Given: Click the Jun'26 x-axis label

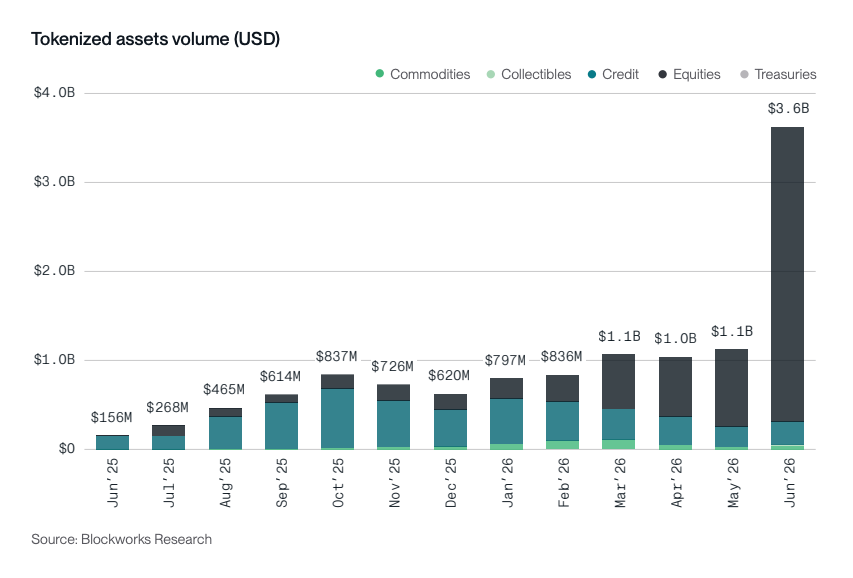Looking at the screenshot, I should pos(789,483).
